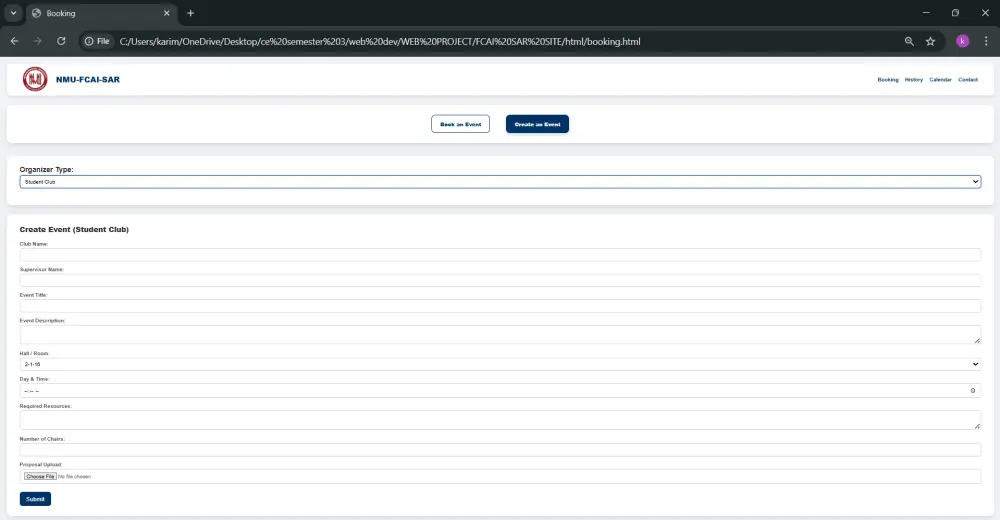The image size is (1000, 520).
Task: Click the browser forward arrow
Action: pyautogui.click(x=38, y=41)
